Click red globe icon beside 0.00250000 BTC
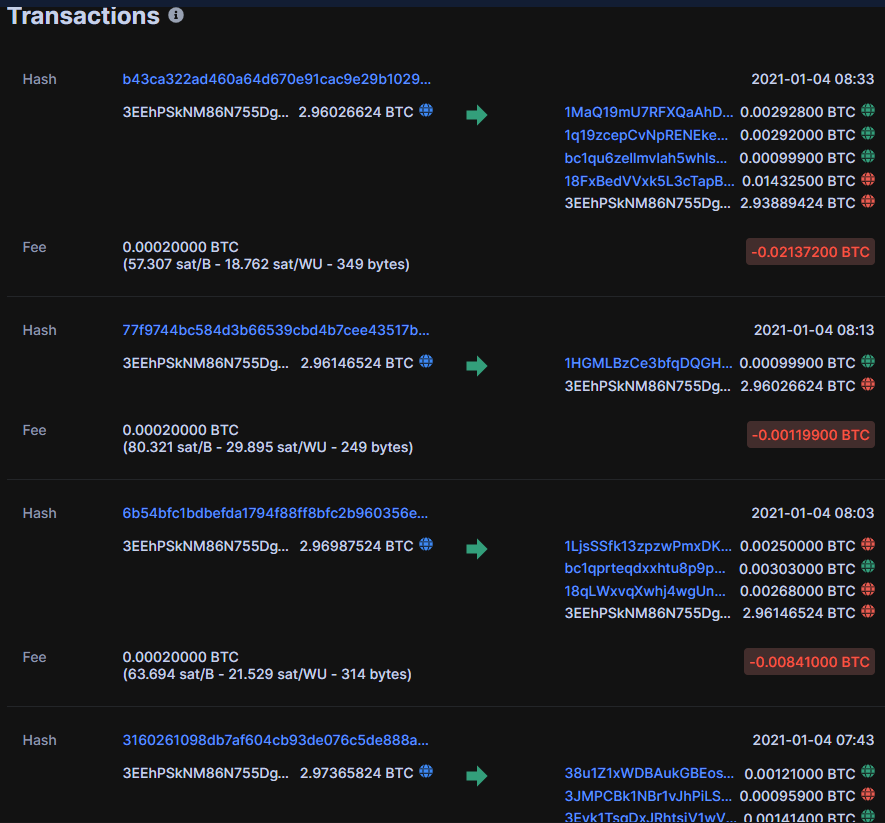 pyautogui.click(x=868, y=545)
